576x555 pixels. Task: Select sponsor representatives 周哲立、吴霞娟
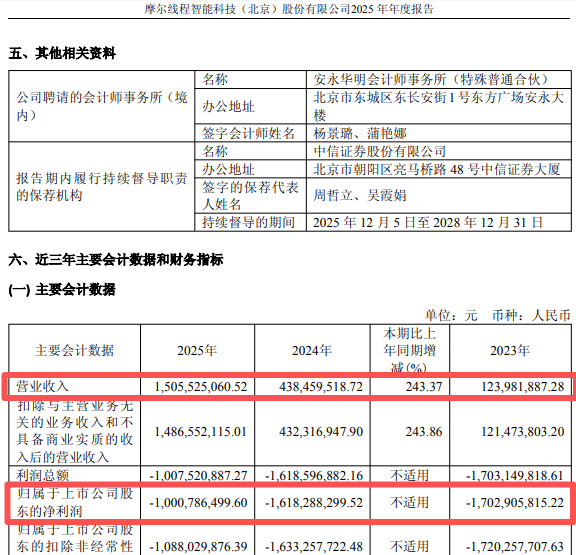click(x=360, y=195)
